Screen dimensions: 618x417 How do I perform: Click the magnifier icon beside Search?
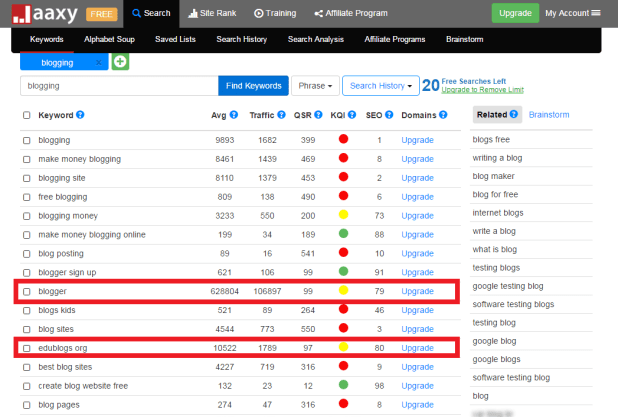136,13
